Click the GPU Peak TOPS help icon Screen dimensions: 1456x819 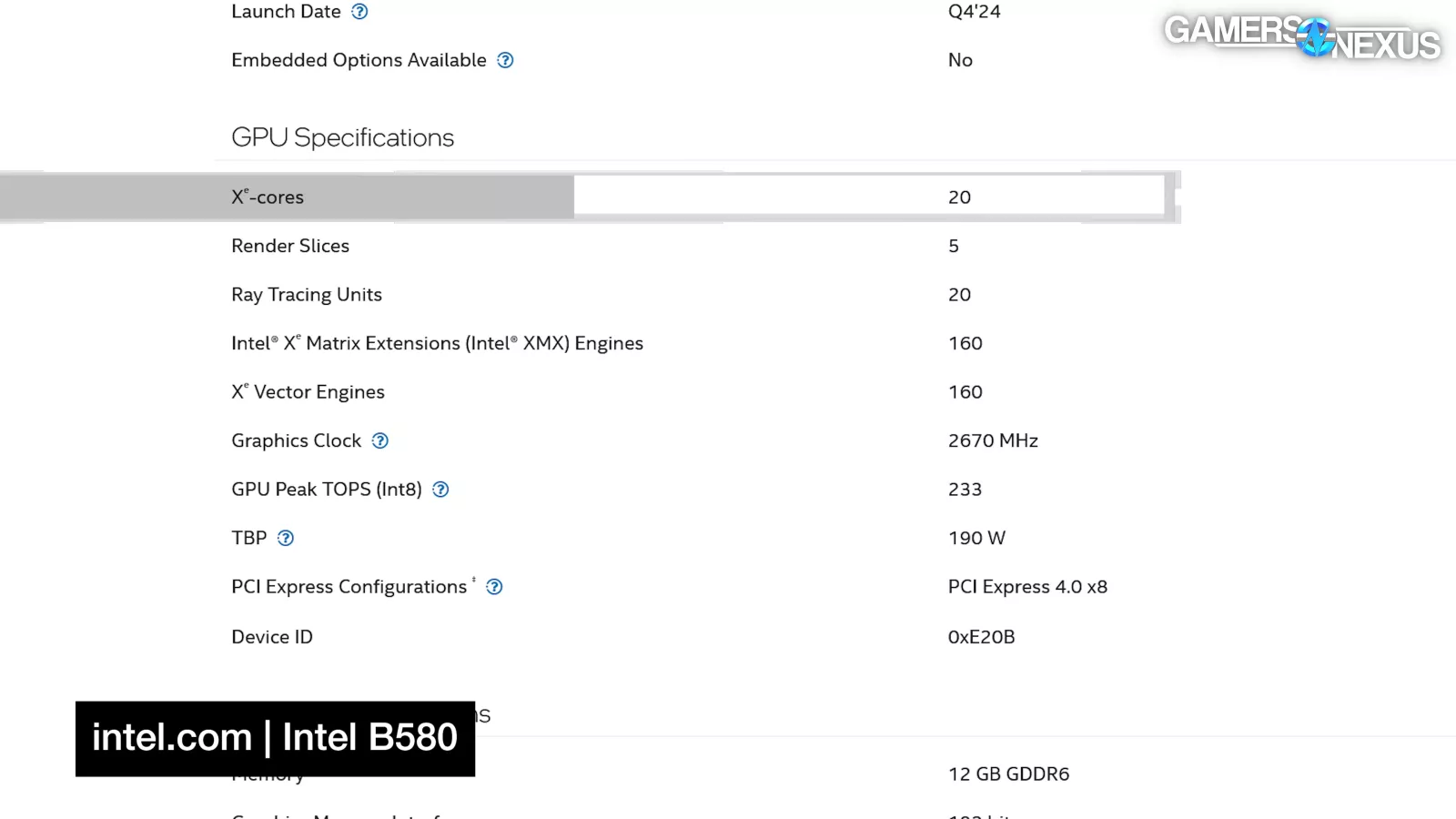tap(440, 490)
